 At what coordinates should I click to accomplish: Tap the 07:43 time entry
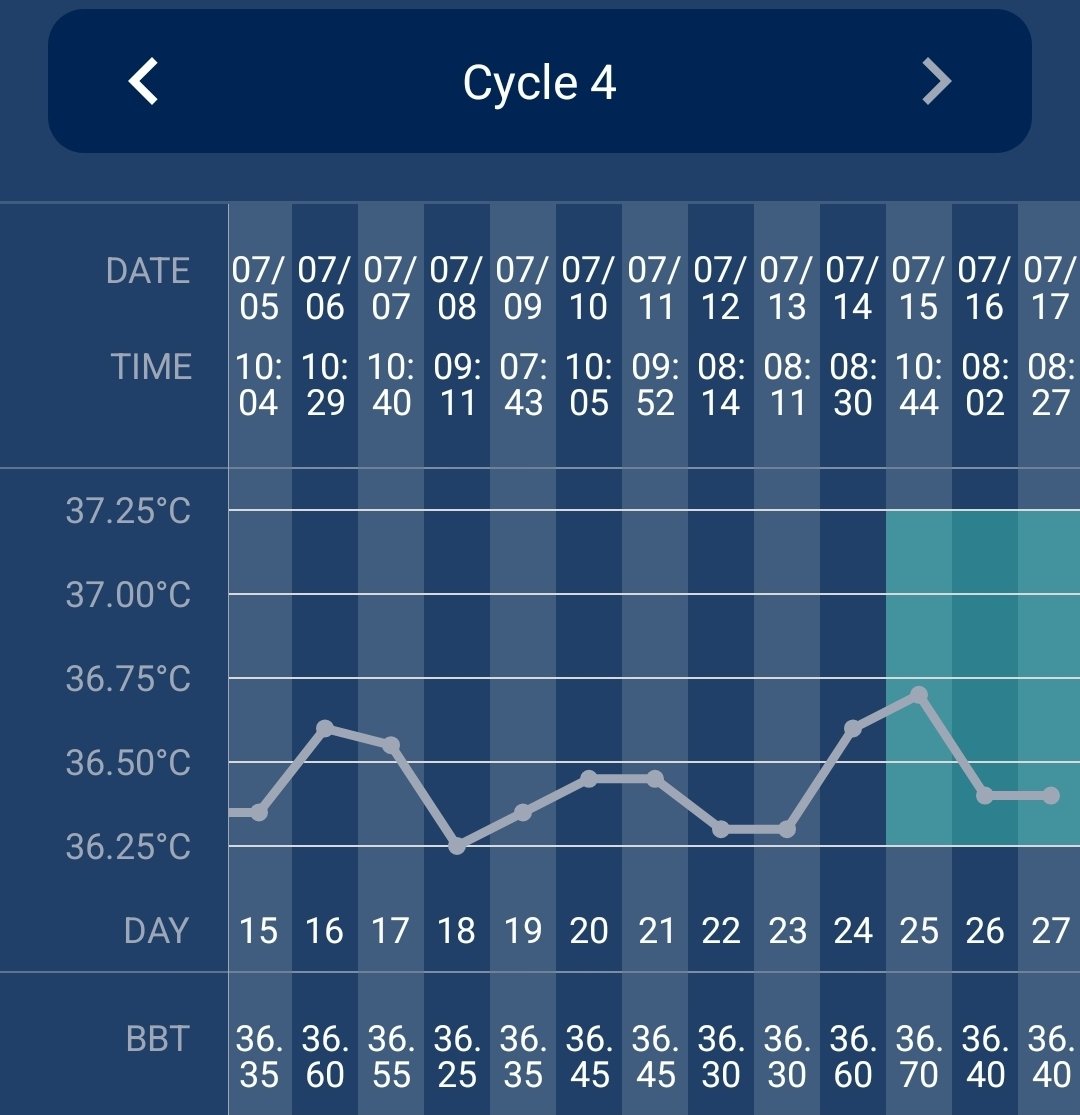pyautogui.click(x=523, y=385)
